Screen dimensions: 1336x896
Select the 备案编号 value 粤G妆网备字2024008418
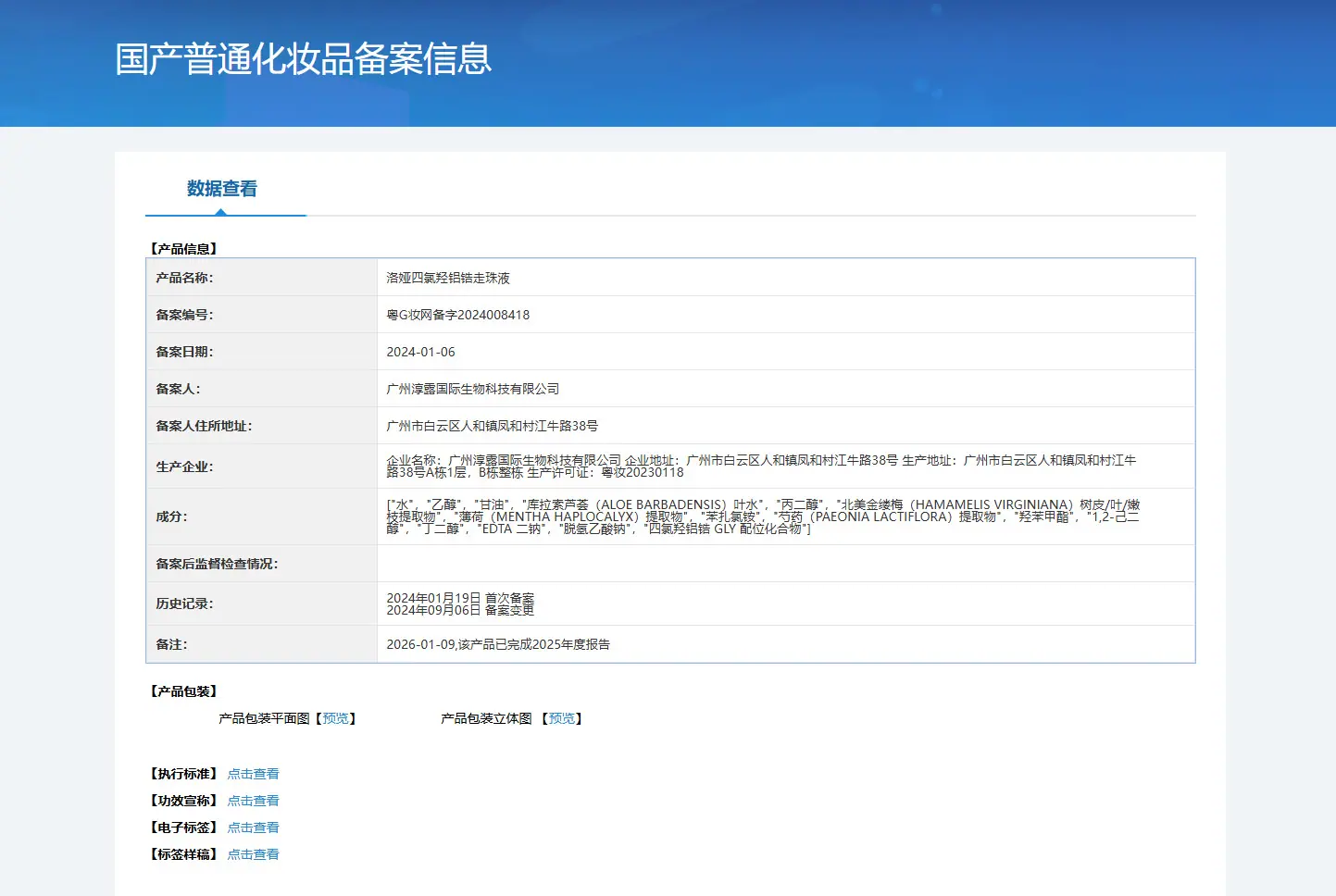pyautogui.click(x=458, y=315)
